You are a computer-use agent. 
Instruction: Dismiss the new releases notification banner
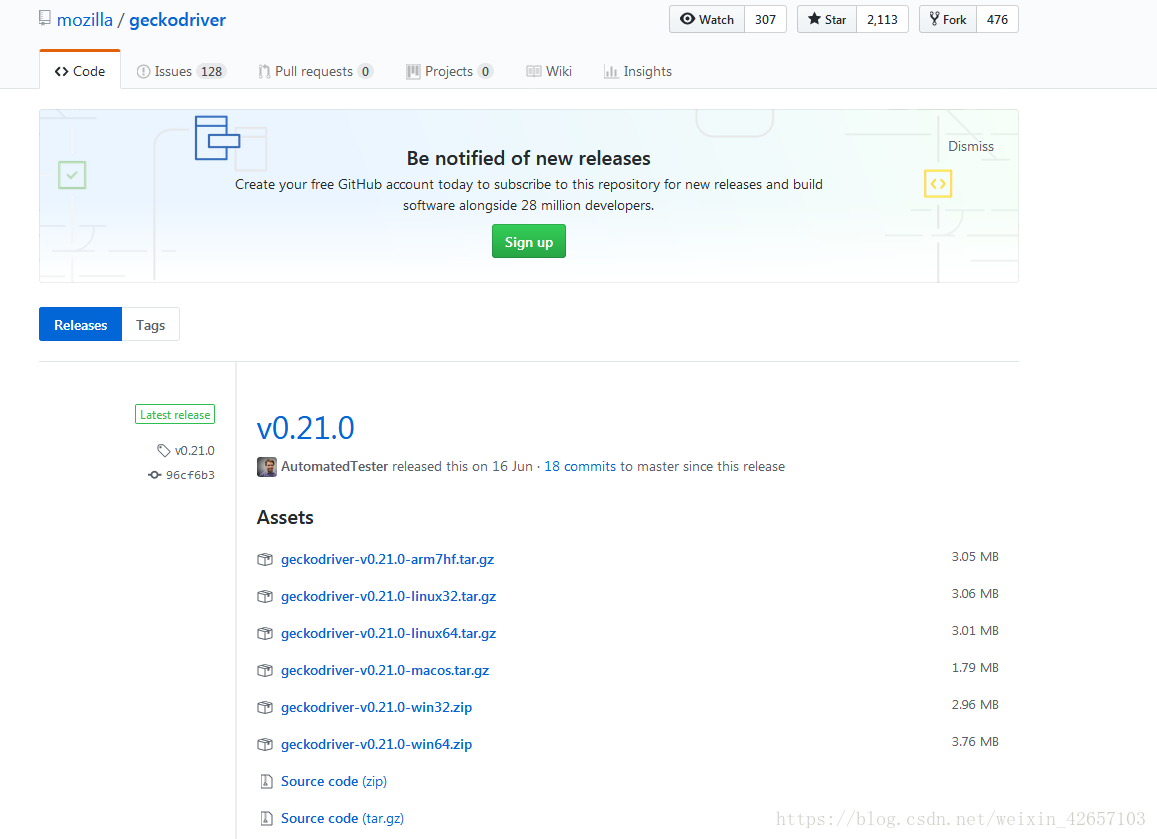click(x=970, y=146)
